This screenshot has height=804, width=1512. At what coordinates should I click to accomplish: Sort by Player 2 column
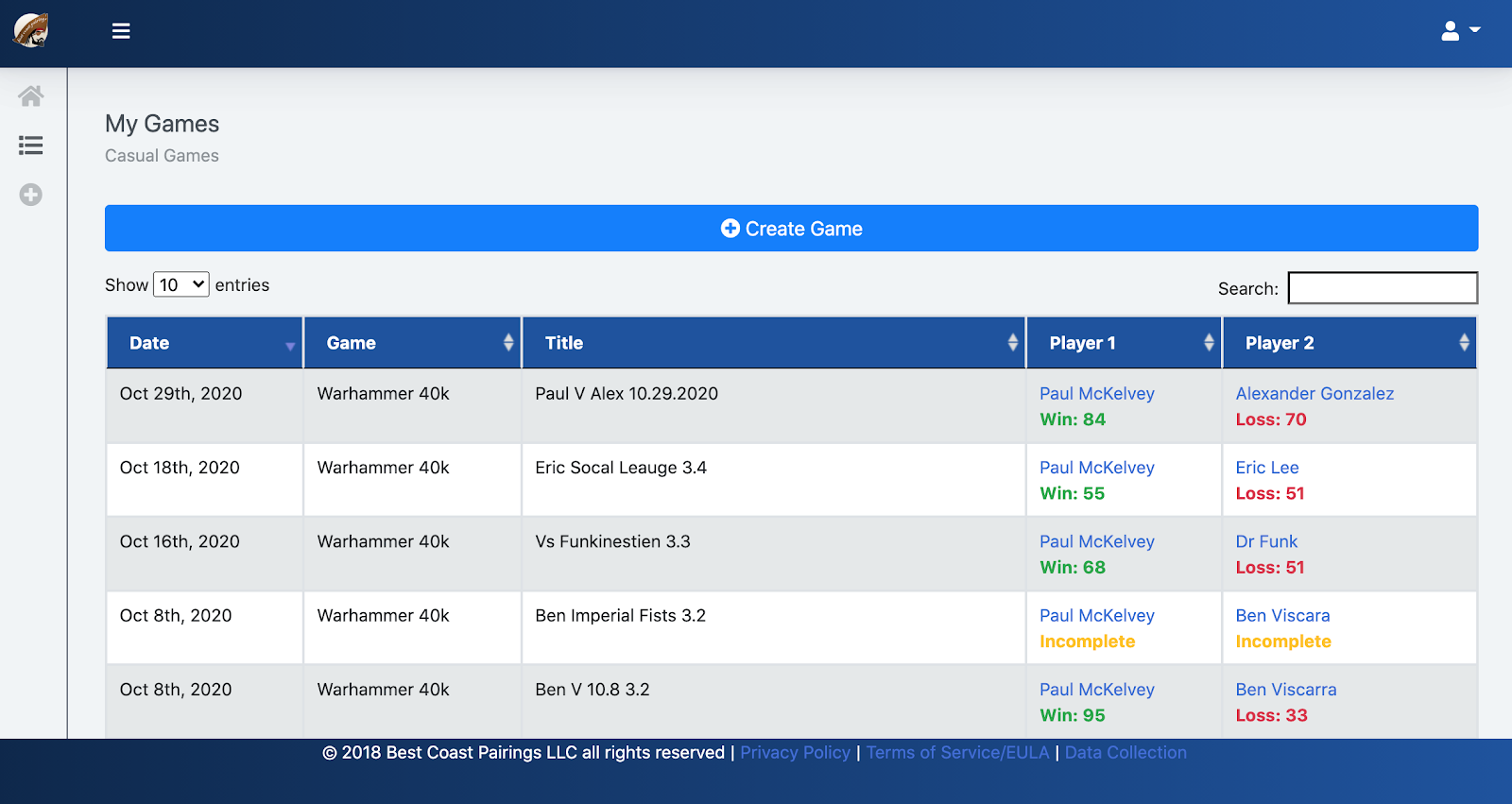(x=1349, y=343)
